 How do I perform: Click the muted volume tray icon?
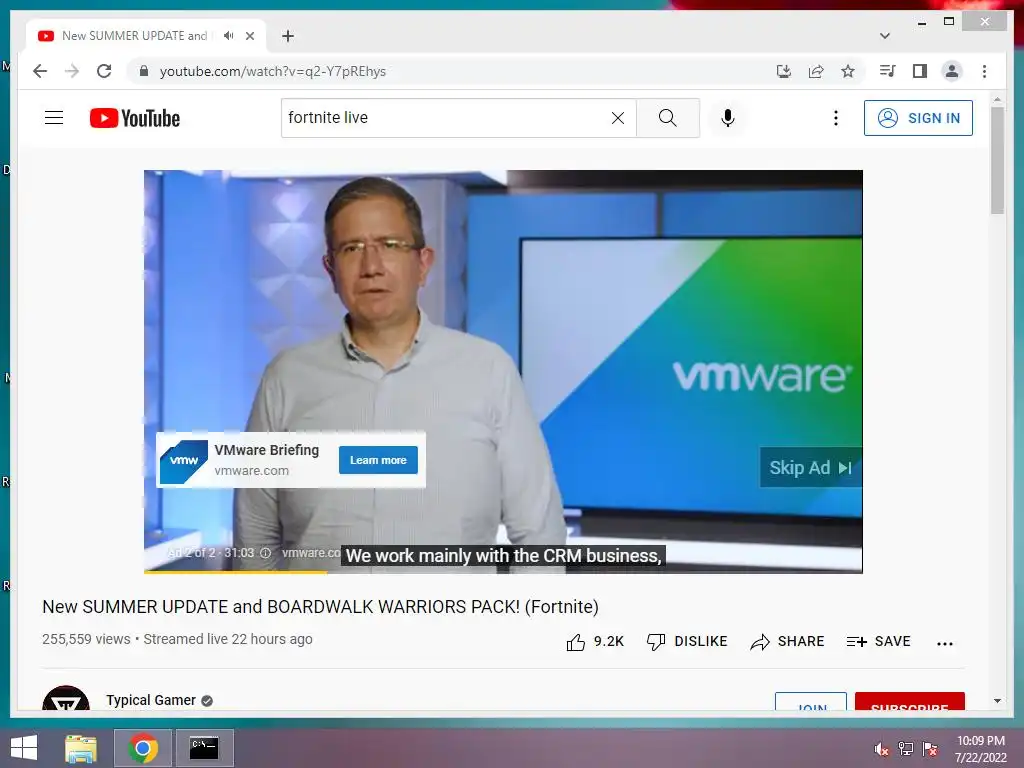(881, 749)
